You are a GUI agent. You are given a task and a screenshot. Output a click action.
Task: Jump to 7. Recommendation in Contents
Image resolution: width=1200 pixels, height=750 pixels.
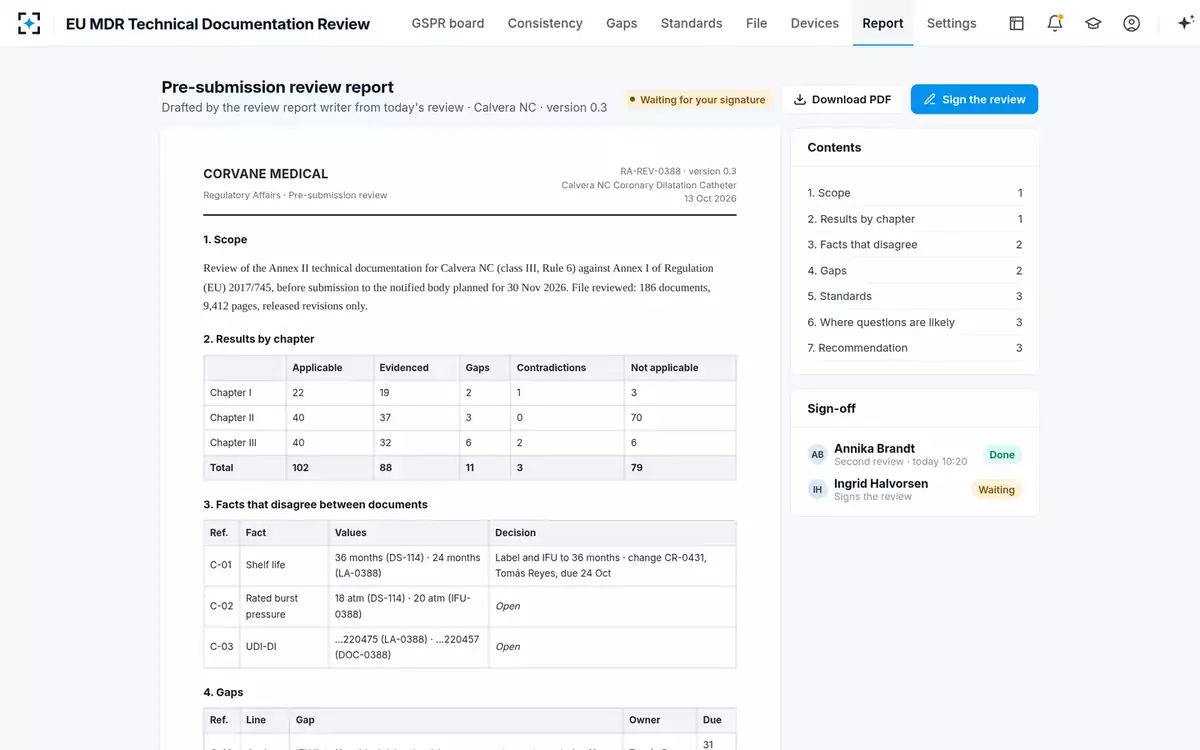coord(915,348)
